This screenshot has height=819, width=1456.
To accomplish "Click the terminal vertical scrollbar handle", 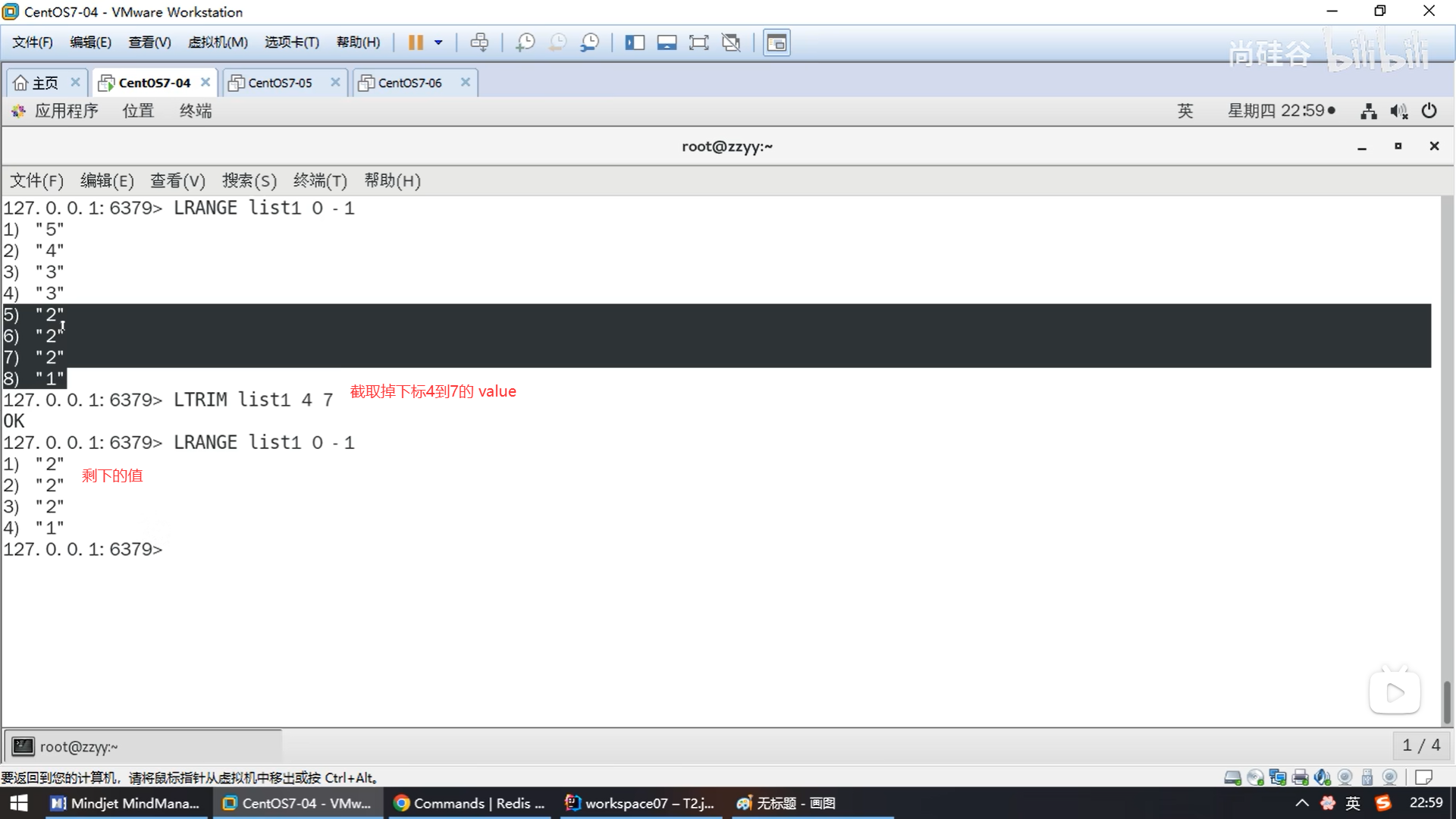I will click(x=1447, y=701).
